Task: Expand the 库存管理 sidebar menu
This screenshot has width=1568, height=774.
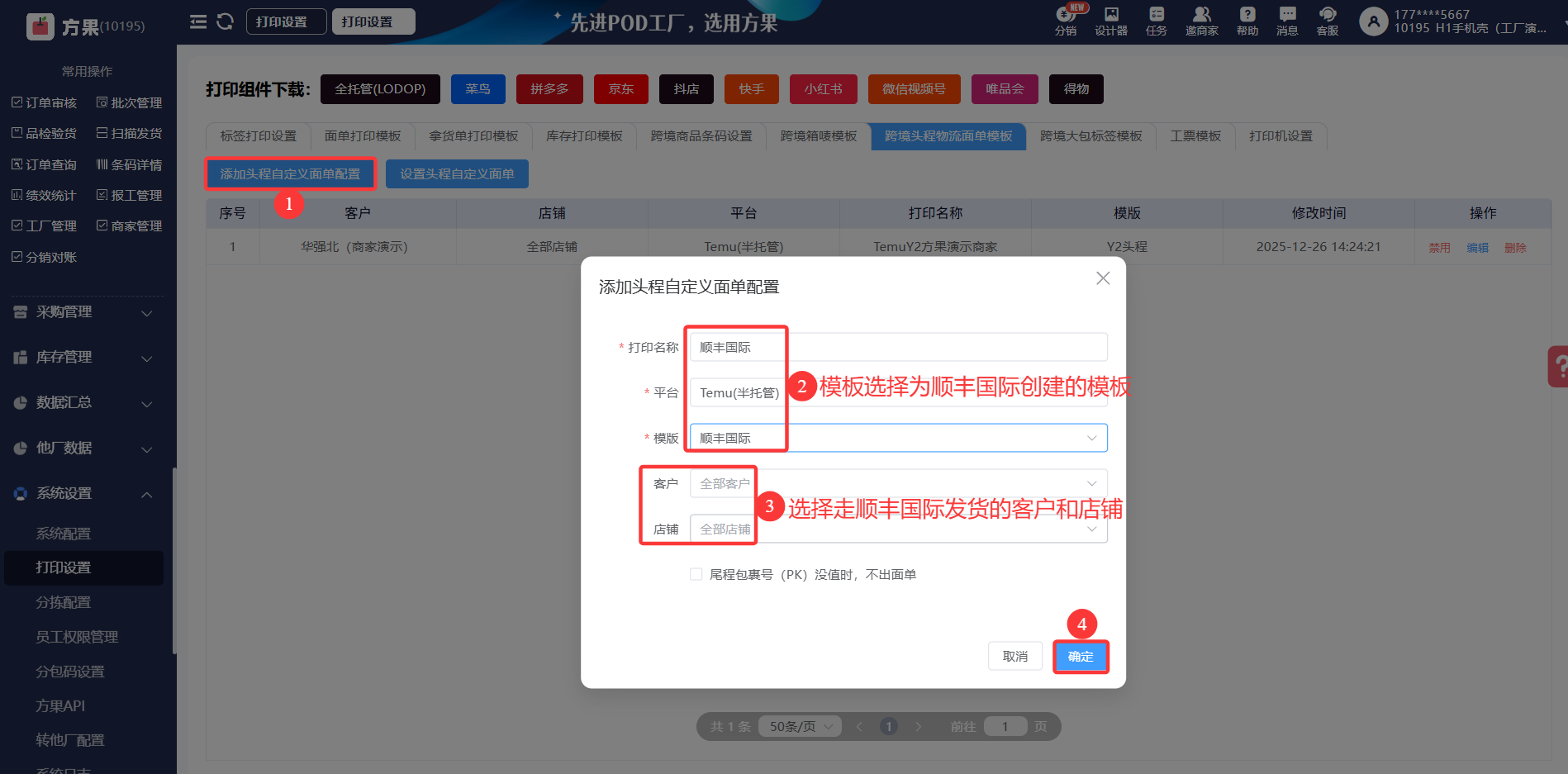Action: tap(83, 358)
